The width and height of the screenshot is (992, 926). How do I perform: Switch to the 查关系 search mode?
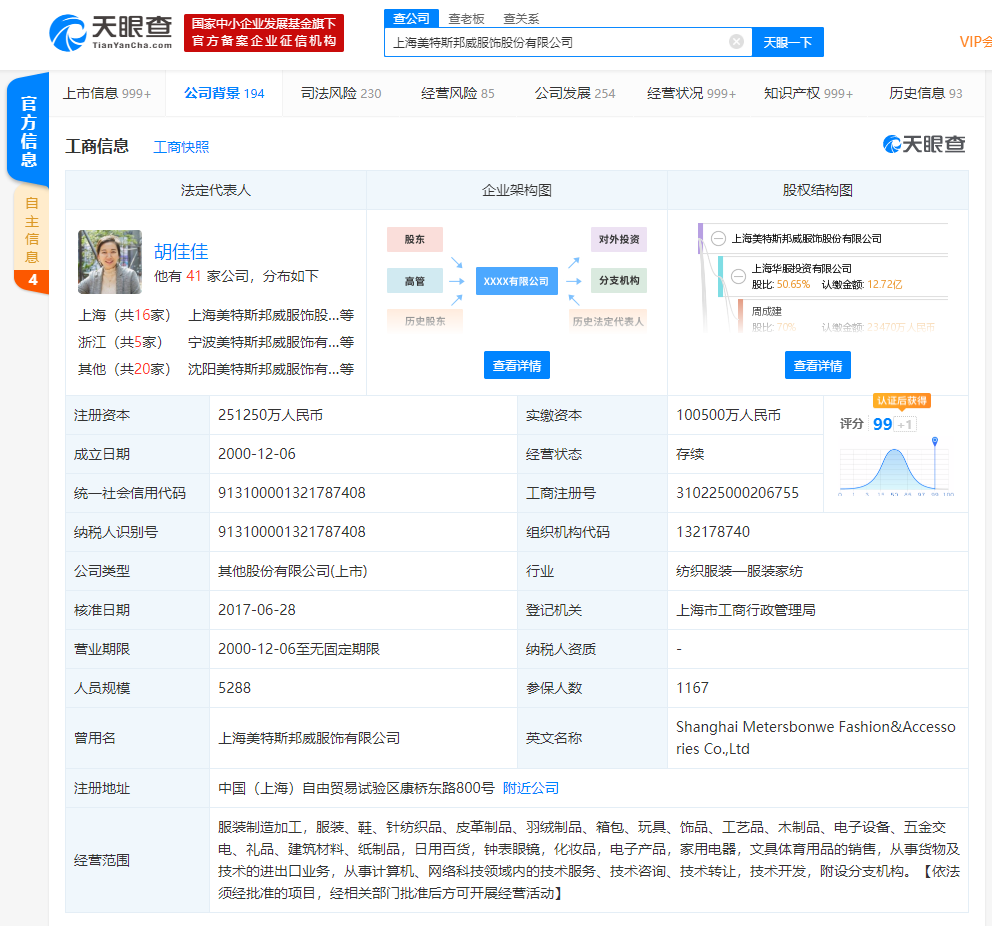pyautogui.click(x=521, y=18)
